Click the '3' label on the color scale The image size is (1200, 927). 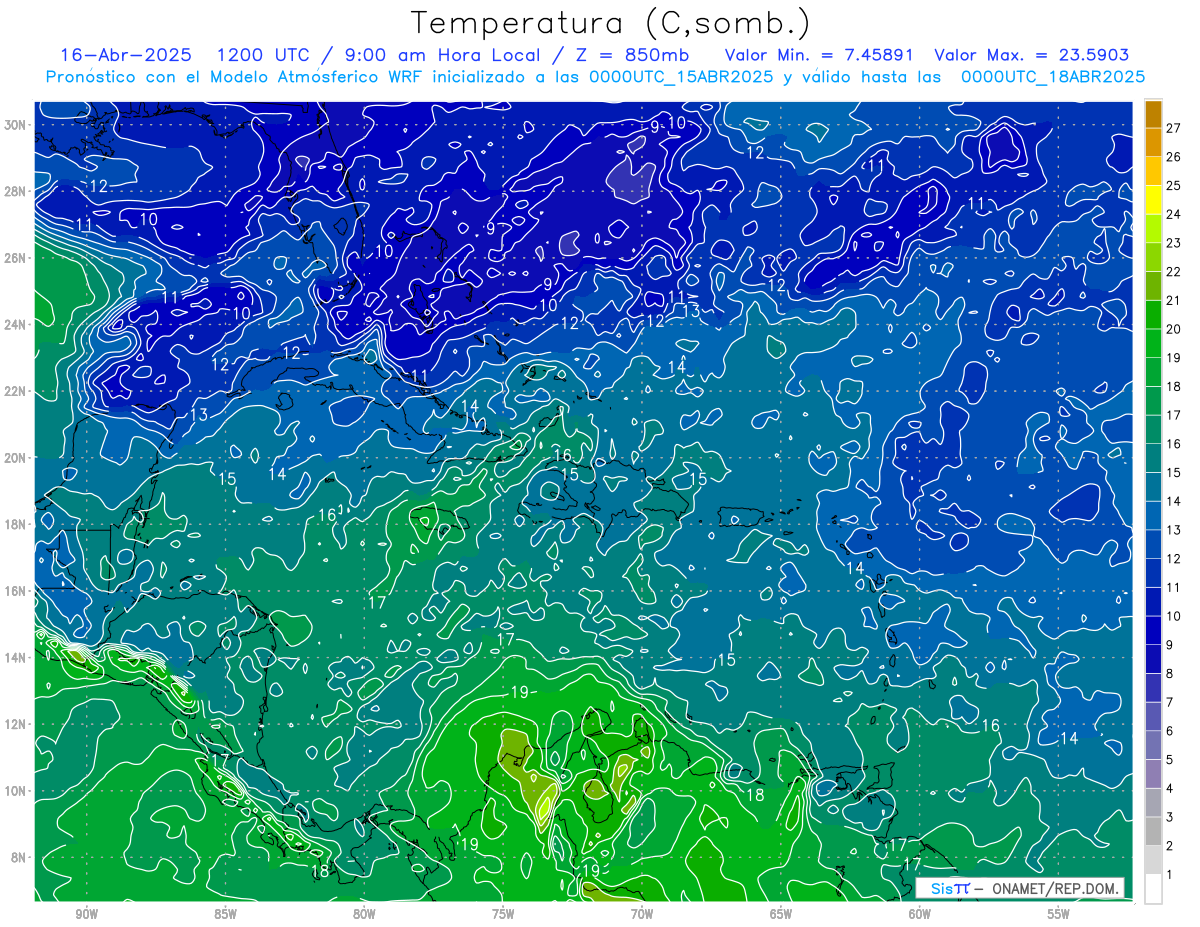[x=1170, y=817]
